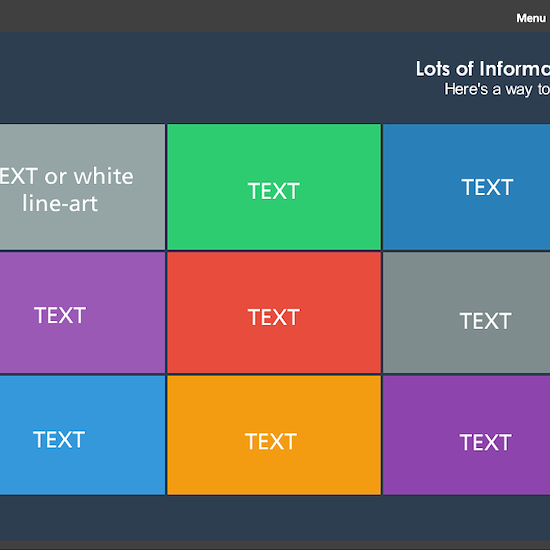Click the TEXT label in light purple tile

60,315
